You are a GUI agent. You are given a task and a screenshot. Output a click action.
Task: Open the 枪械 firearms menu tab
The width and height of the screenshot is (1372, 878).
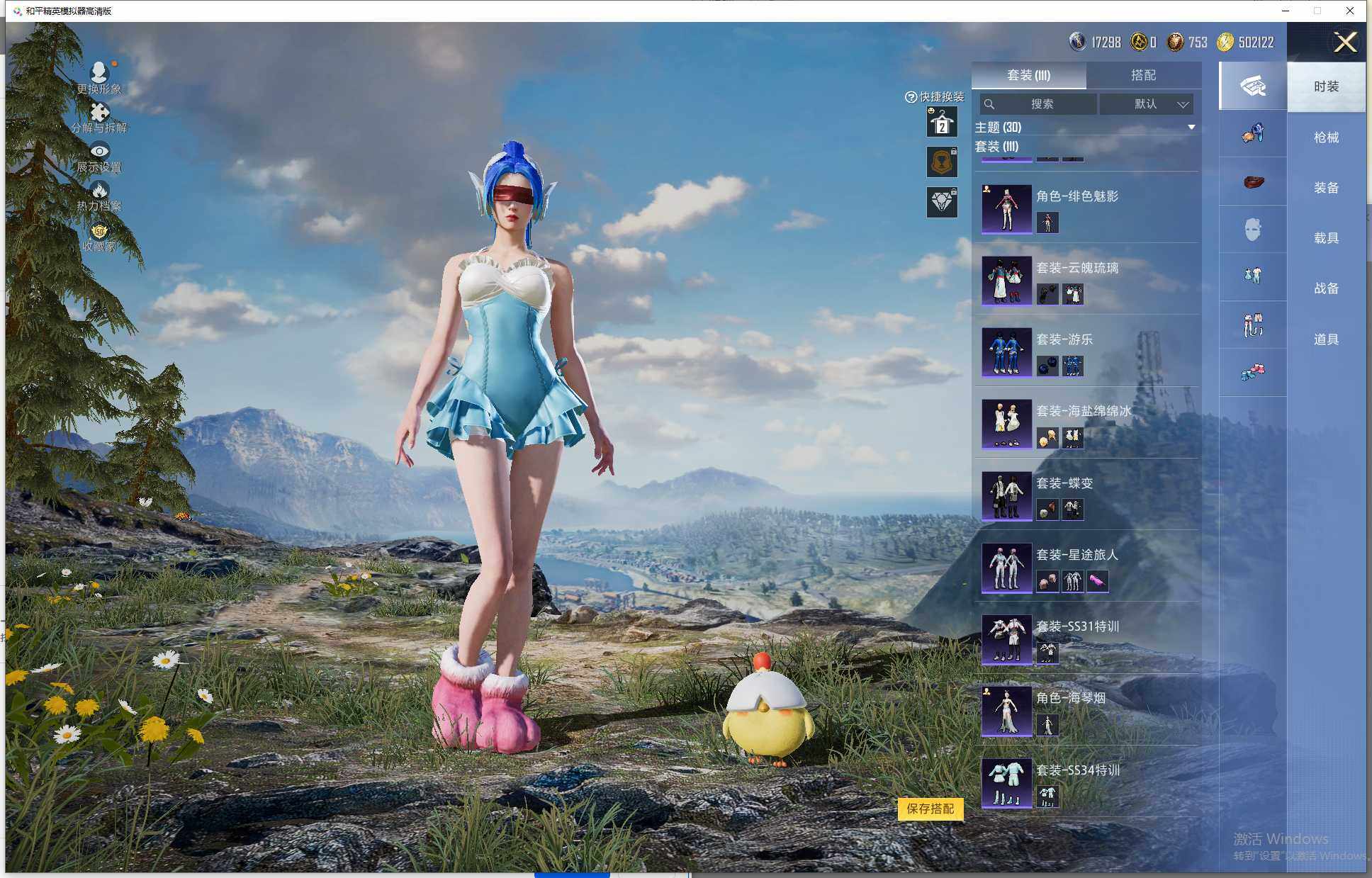(1325, 137)
